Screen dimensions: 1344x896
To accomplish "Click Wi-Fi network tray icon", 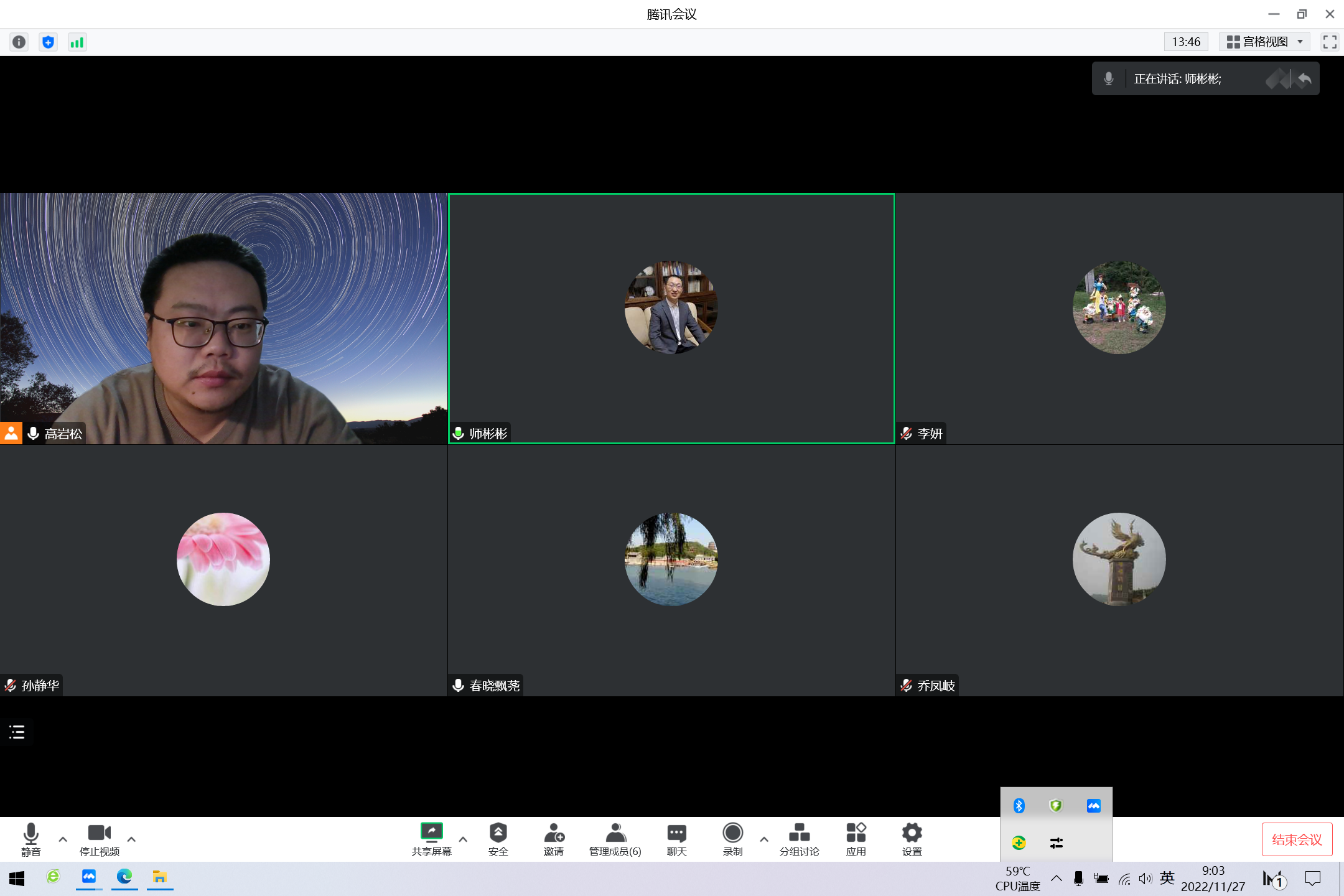I will [x=1124, y=878].
